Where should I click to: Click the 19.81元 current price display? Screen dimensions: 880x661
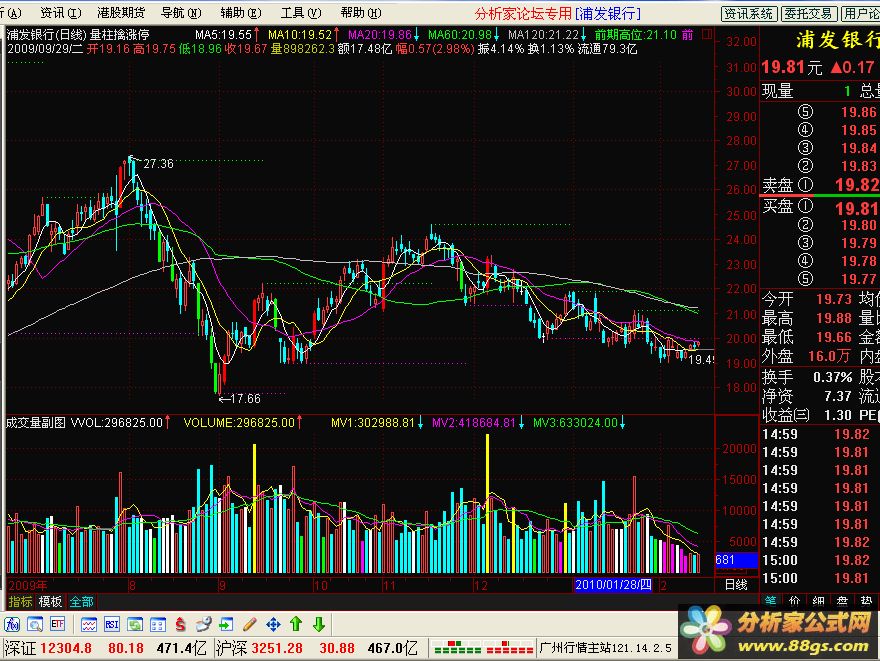(792, 67)
